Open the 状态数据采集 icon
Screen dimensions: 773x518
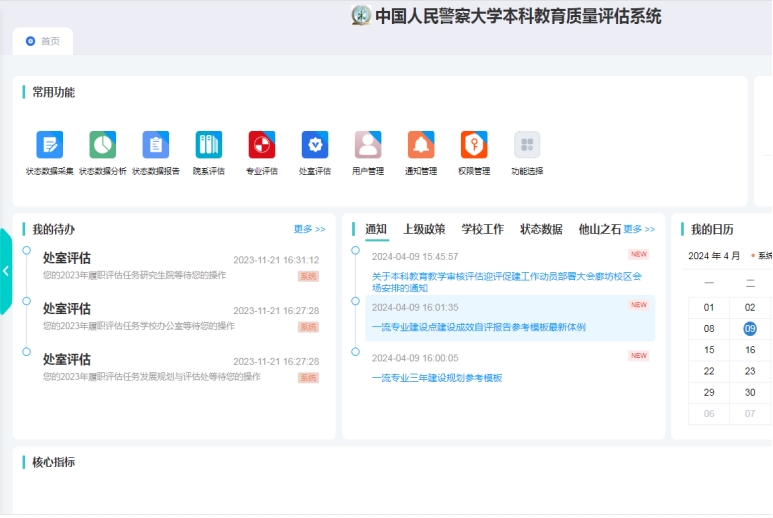coord(50,145)
